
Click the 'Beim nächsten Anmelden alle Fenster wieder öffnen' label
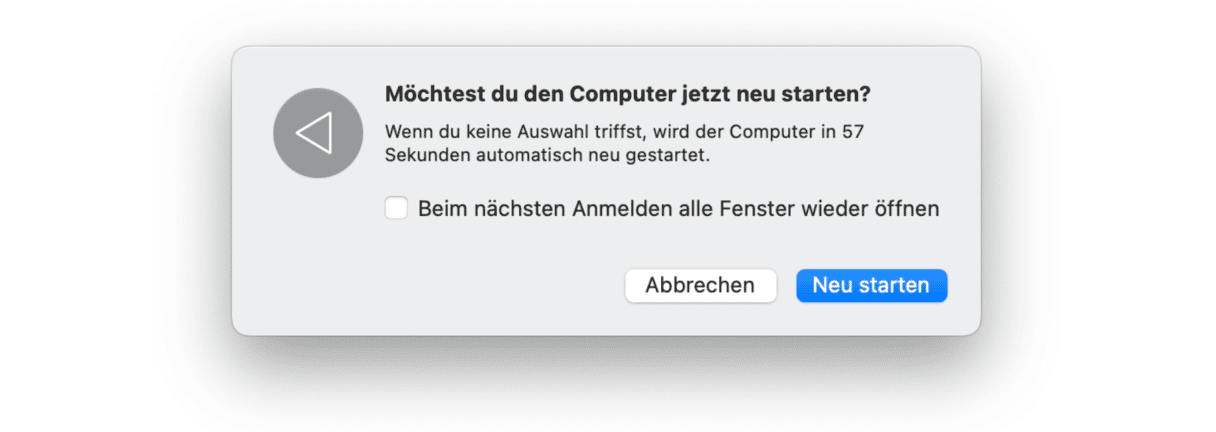click(x=679, y=209)
